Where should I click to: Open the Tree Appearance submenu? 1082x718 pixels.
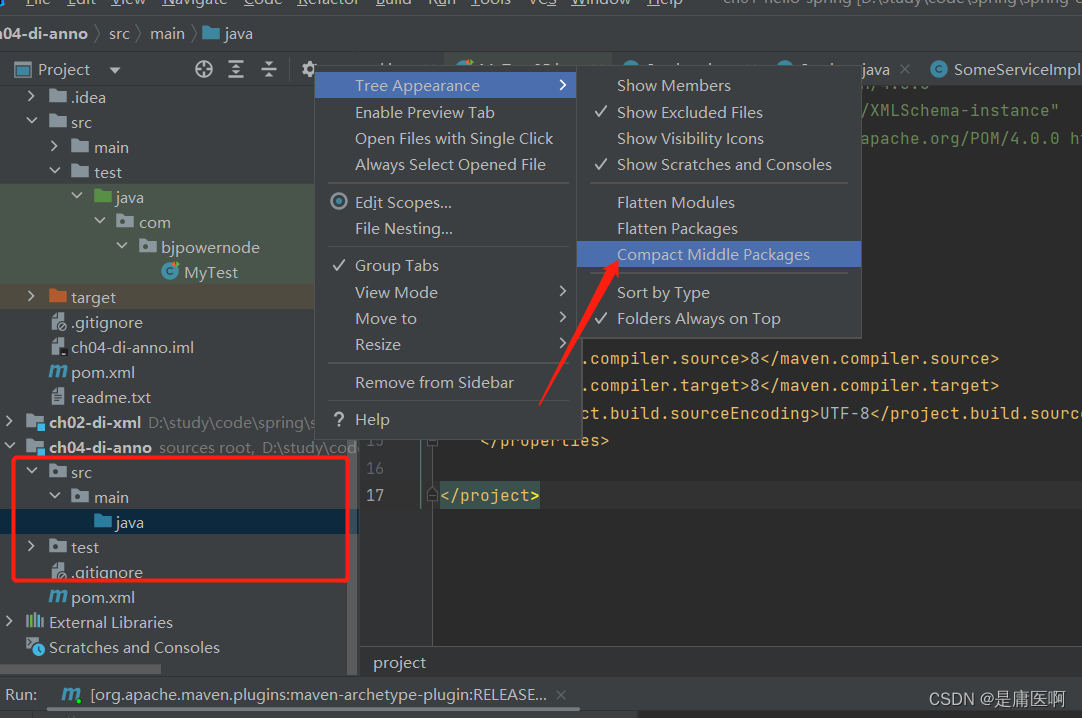[x=445, y=86]
